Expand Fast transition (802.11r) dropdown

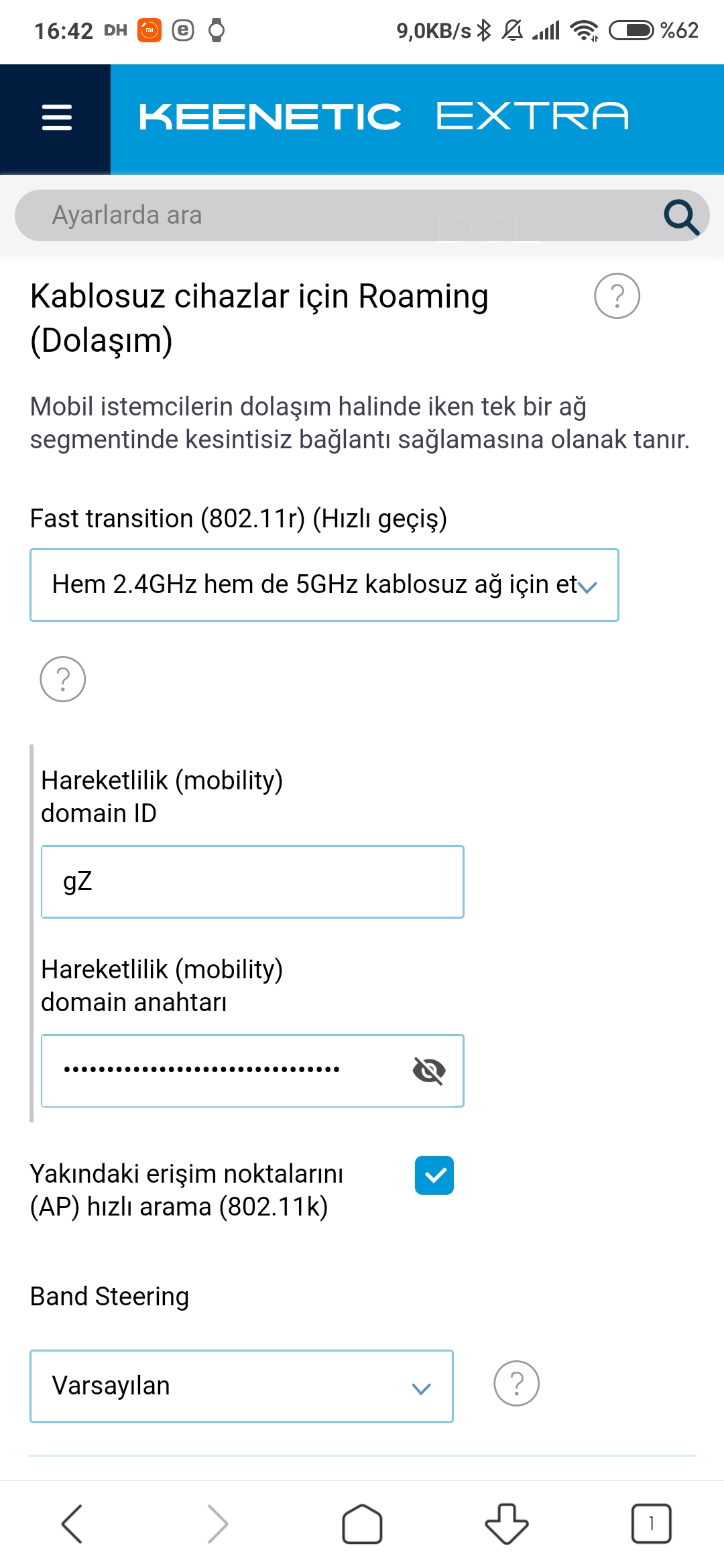pos(324,585)
